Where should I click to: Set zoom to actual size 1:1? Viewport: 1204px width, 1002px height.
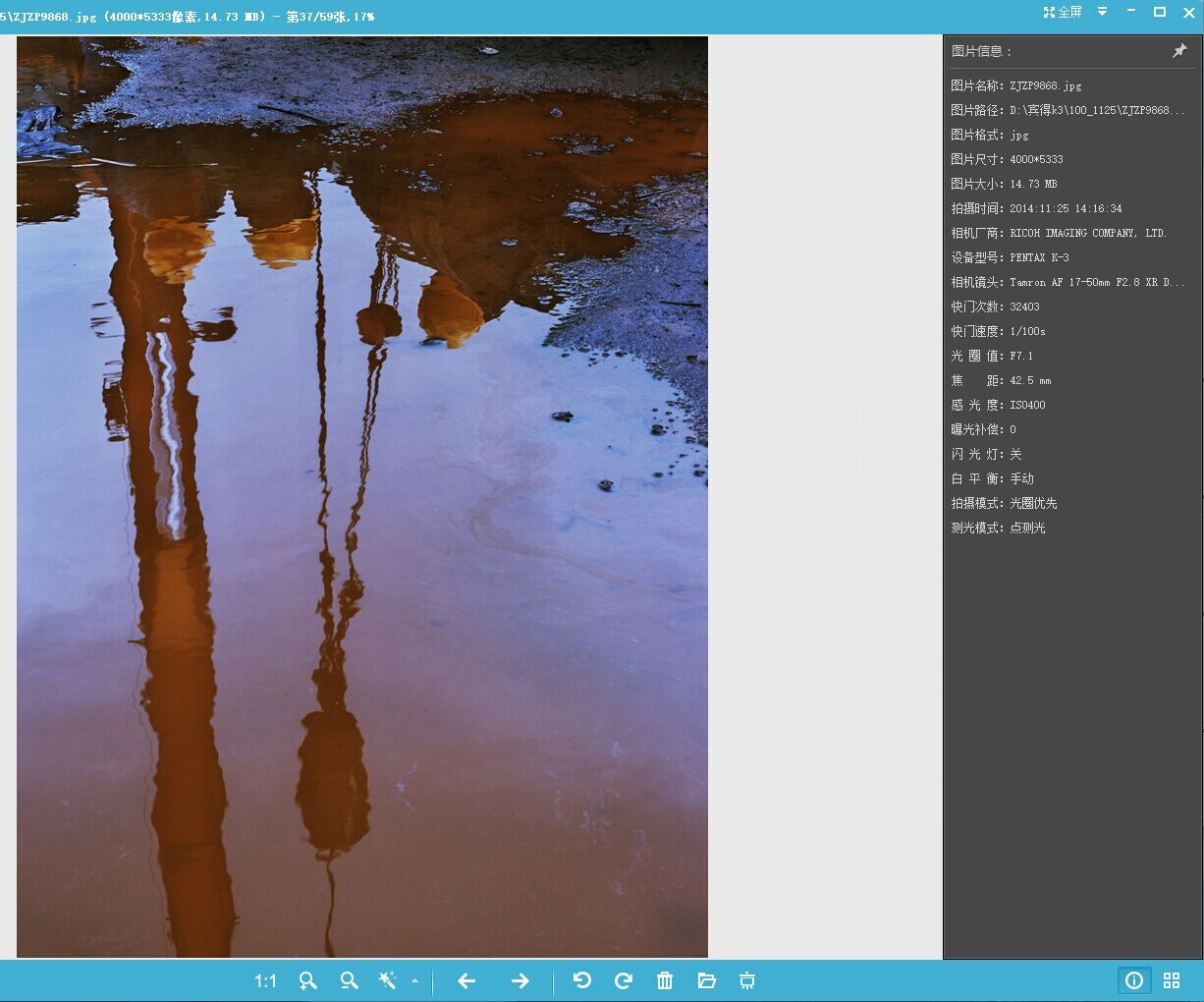click(x=265, y=980)
